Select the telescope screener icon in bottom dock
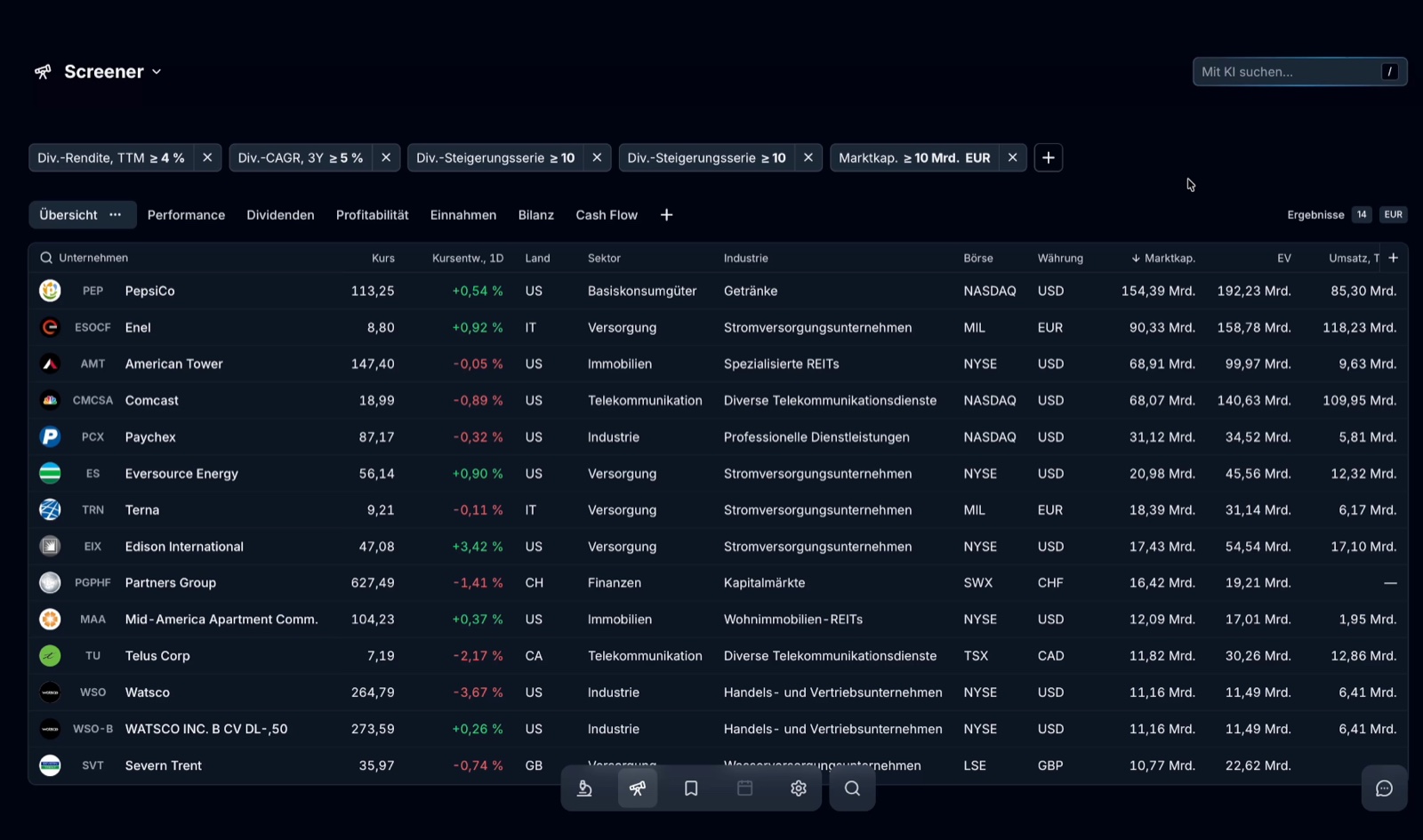This screenshot has height=840, width=1423. (638, 788)
